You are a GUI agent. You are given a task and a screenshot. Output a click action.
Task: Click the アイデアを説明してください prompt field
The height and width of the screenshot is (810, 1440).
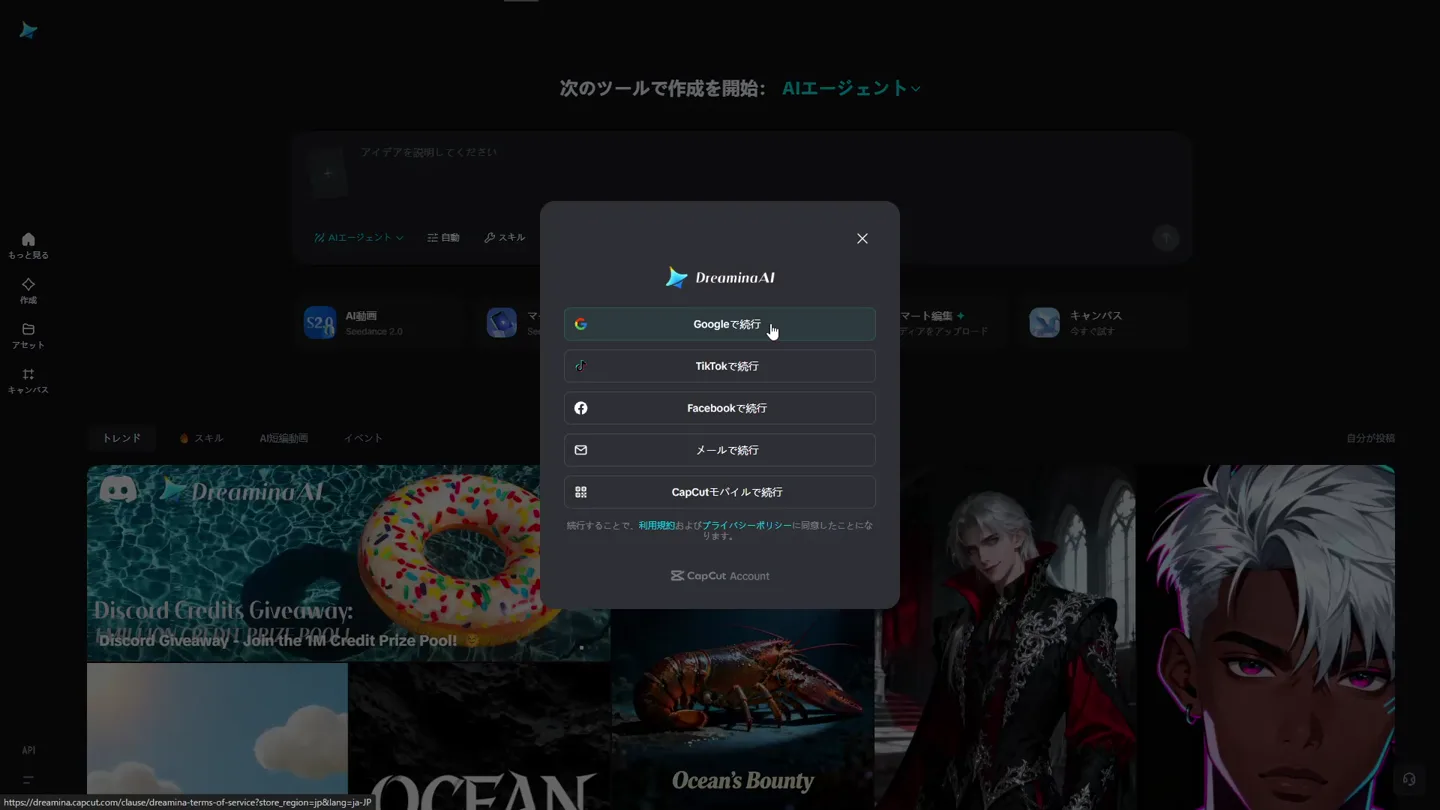[x=429, y=152]
